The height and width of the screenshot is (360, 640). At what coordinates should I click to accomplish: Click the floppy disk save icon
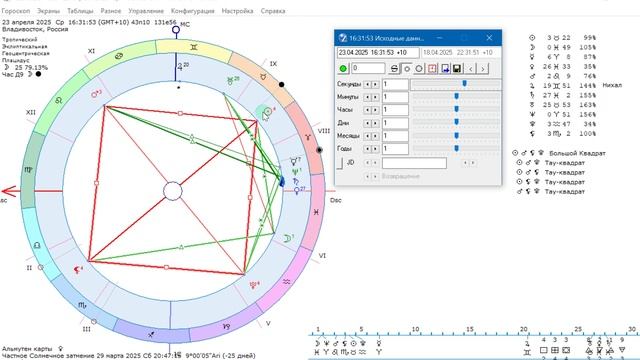tap(457, 69)
